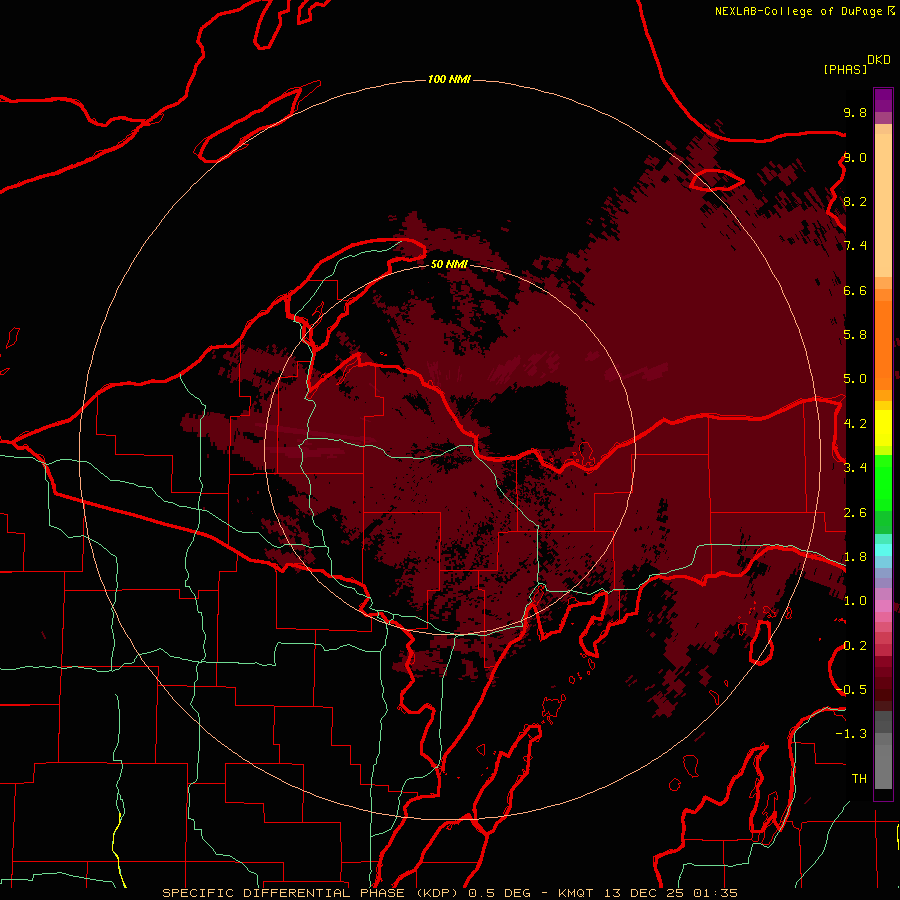
Task: Click the 1.0 color scale value
Action: pyautogui.click(x=855, y=601)
